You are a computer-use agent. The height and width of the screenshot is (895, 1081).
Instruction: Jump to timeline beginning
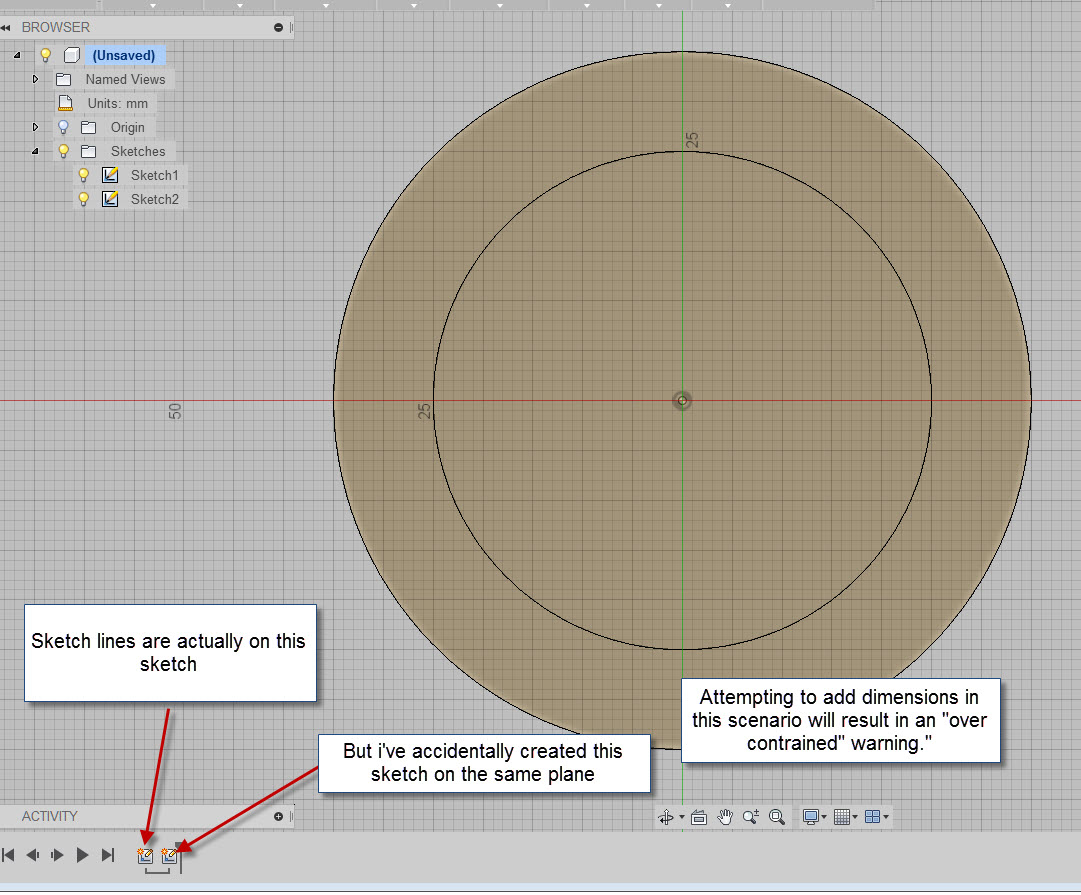[8, 856]
